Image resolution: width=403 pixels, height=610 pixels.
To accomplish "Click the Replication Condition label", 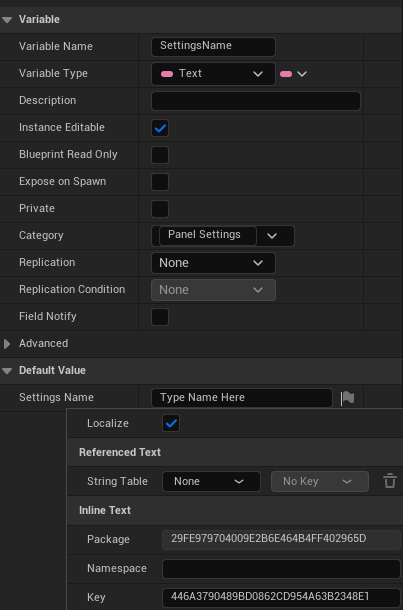I will point(72,289).
